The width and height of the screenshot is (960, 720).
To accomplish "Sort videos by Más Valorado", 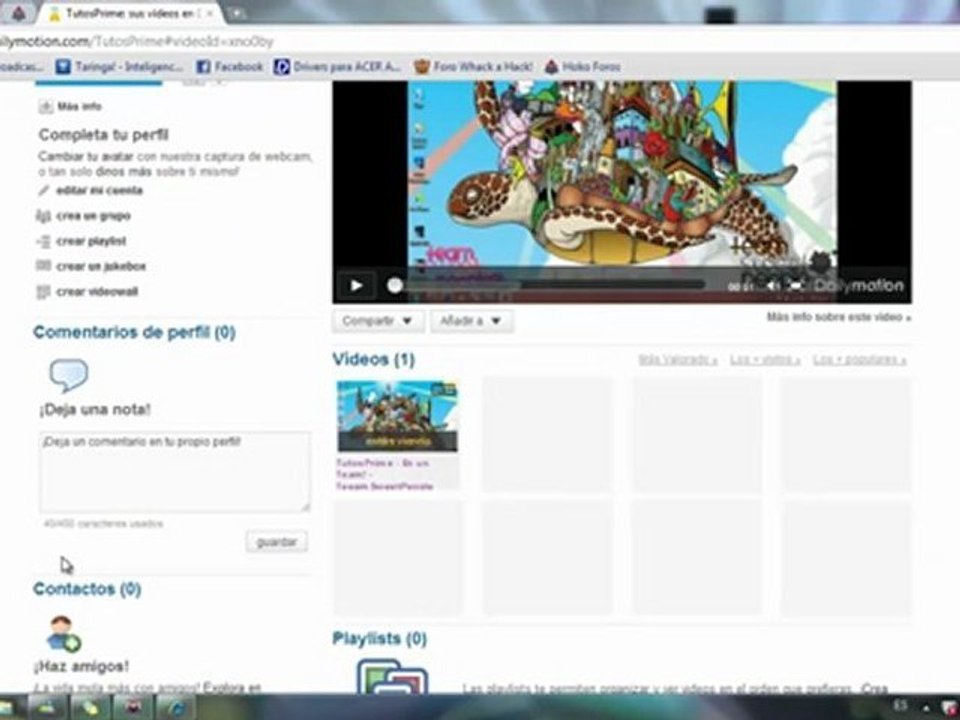I will (678, 359).
